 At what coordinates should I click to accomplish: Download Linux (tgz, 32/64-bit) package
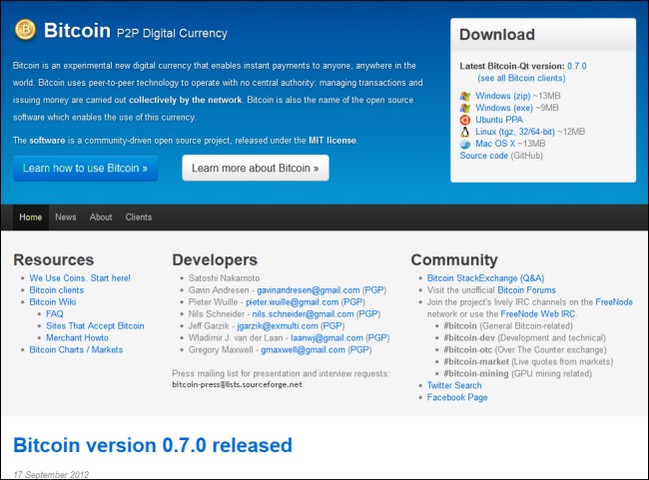tap(515, 132)
